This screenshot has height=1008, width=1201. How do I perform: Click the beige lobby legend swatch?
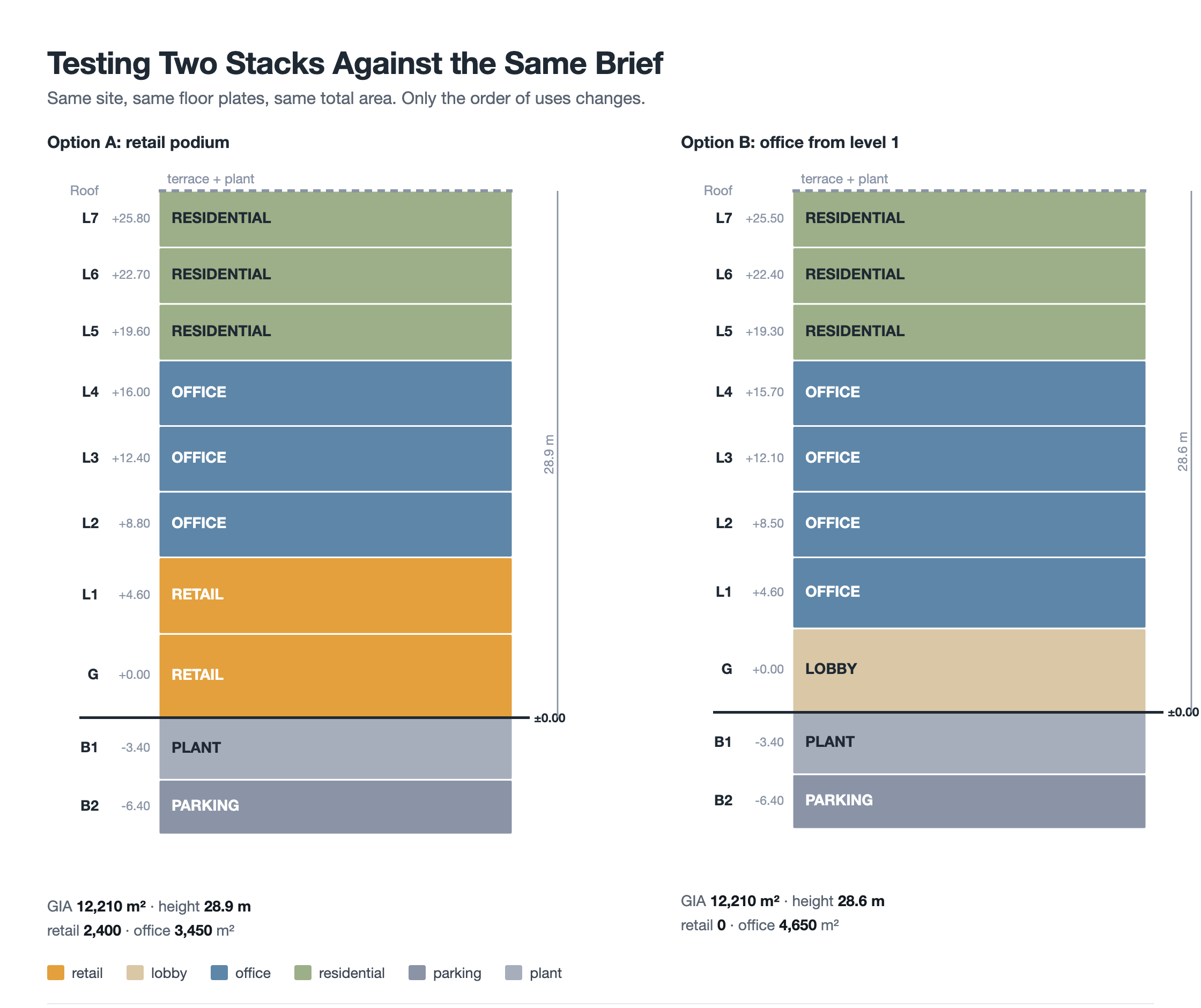click(x=135, y=973)
